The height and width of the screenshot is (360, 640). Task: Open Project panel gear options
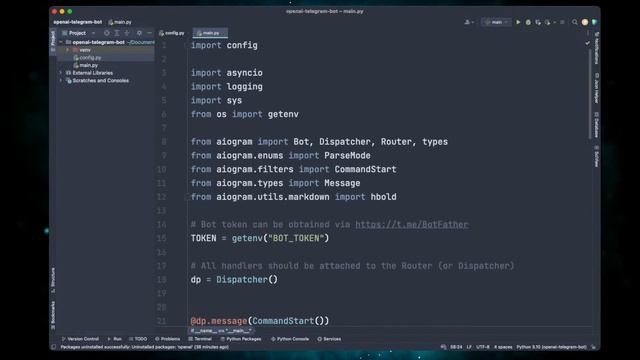tap(139, 33)
